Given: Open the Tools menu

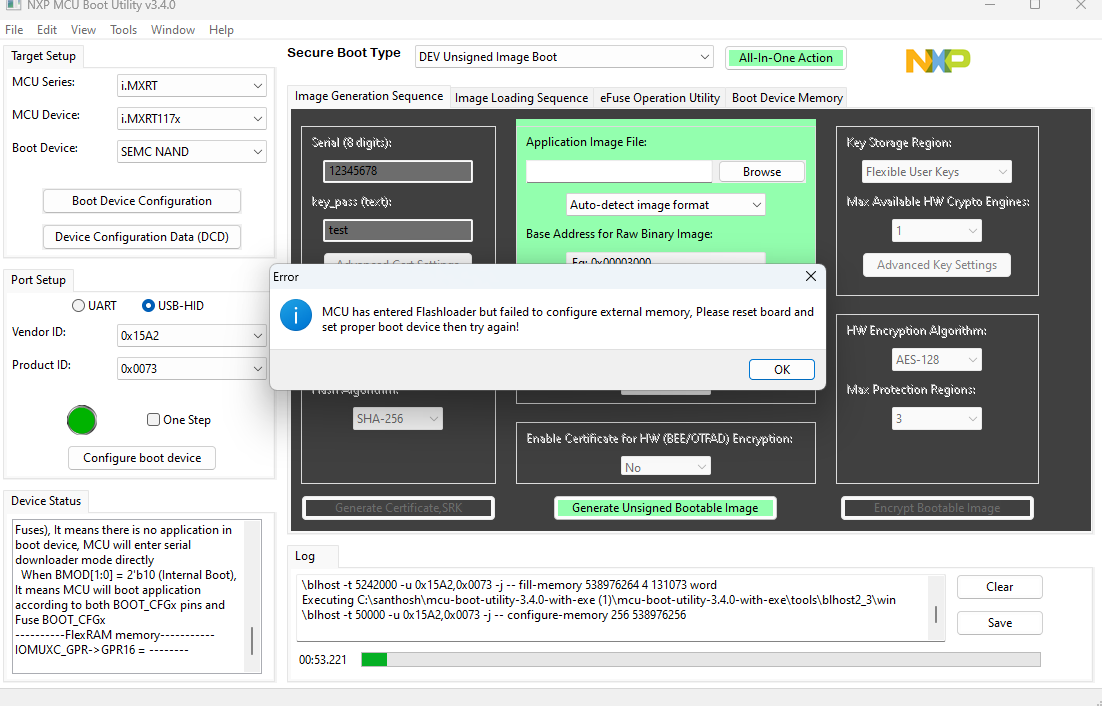Looking at the screenshot, I should click(x=123, y=29).
